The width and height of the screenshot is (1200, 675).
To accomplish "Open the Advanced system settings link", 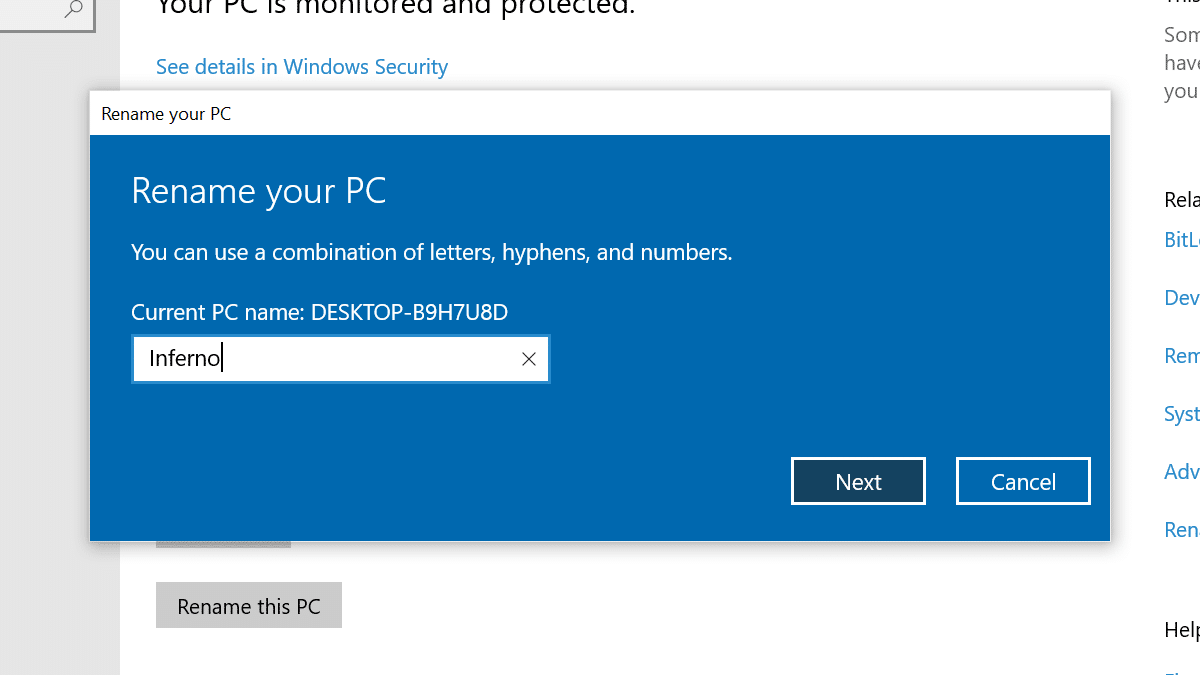I will point(1181,472).
